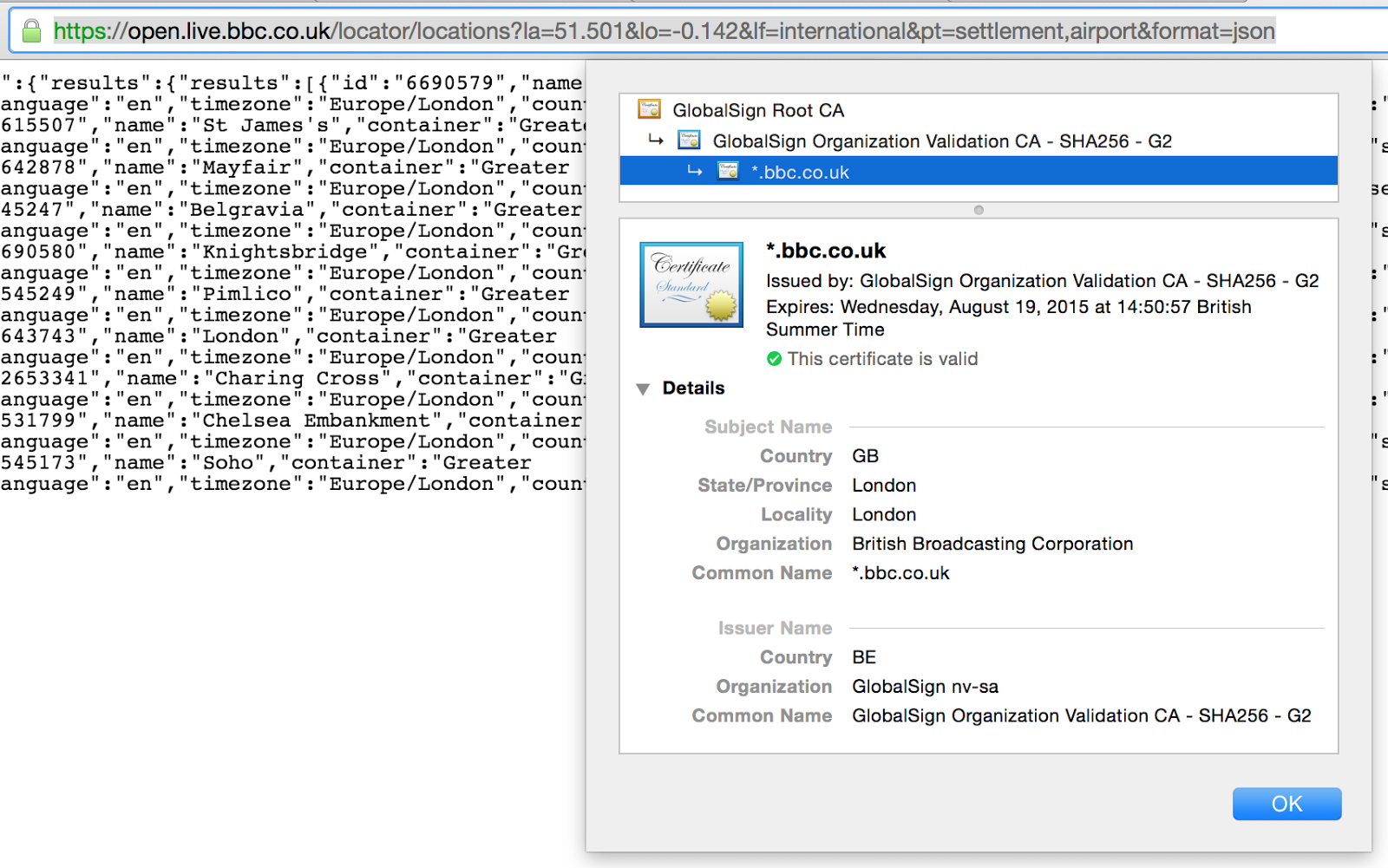This screenshot has height=868, width=1388.
Task: Click the green certificate valid checkmark
Action: tap(774, 358)
